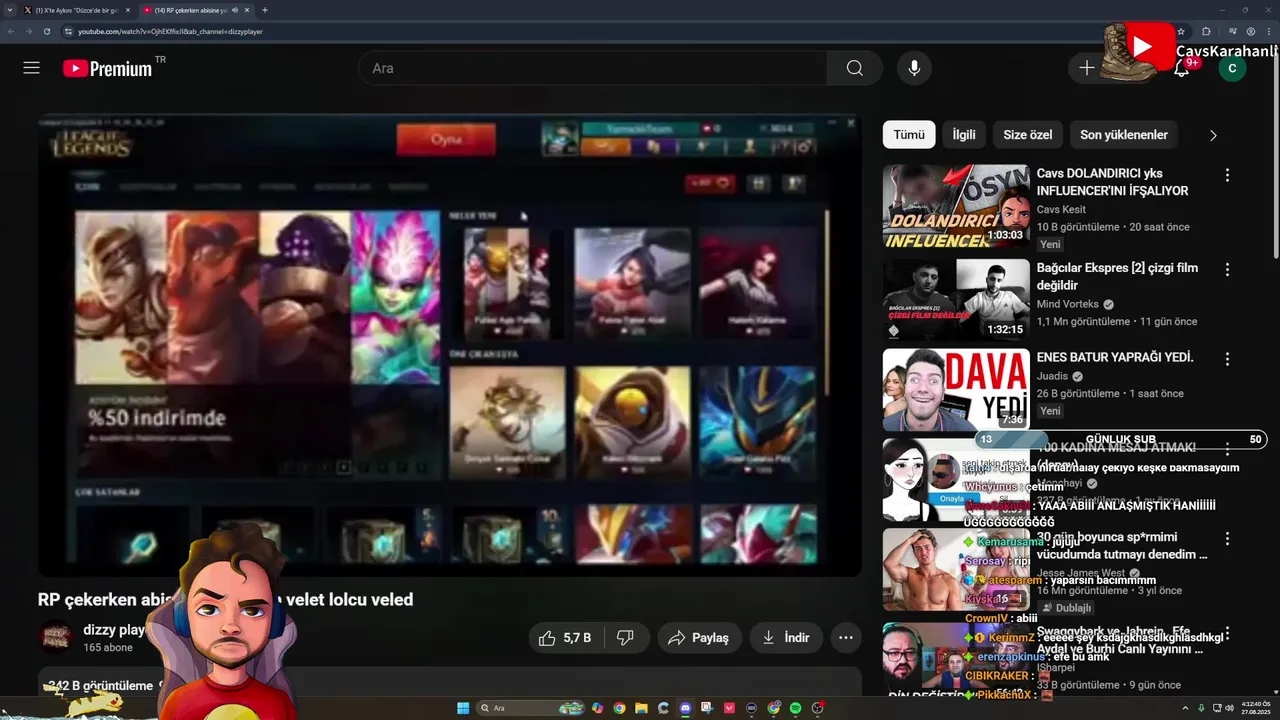Click the Ara search field on YouTube
1280x720 pixels.
[x=592, y=68]
